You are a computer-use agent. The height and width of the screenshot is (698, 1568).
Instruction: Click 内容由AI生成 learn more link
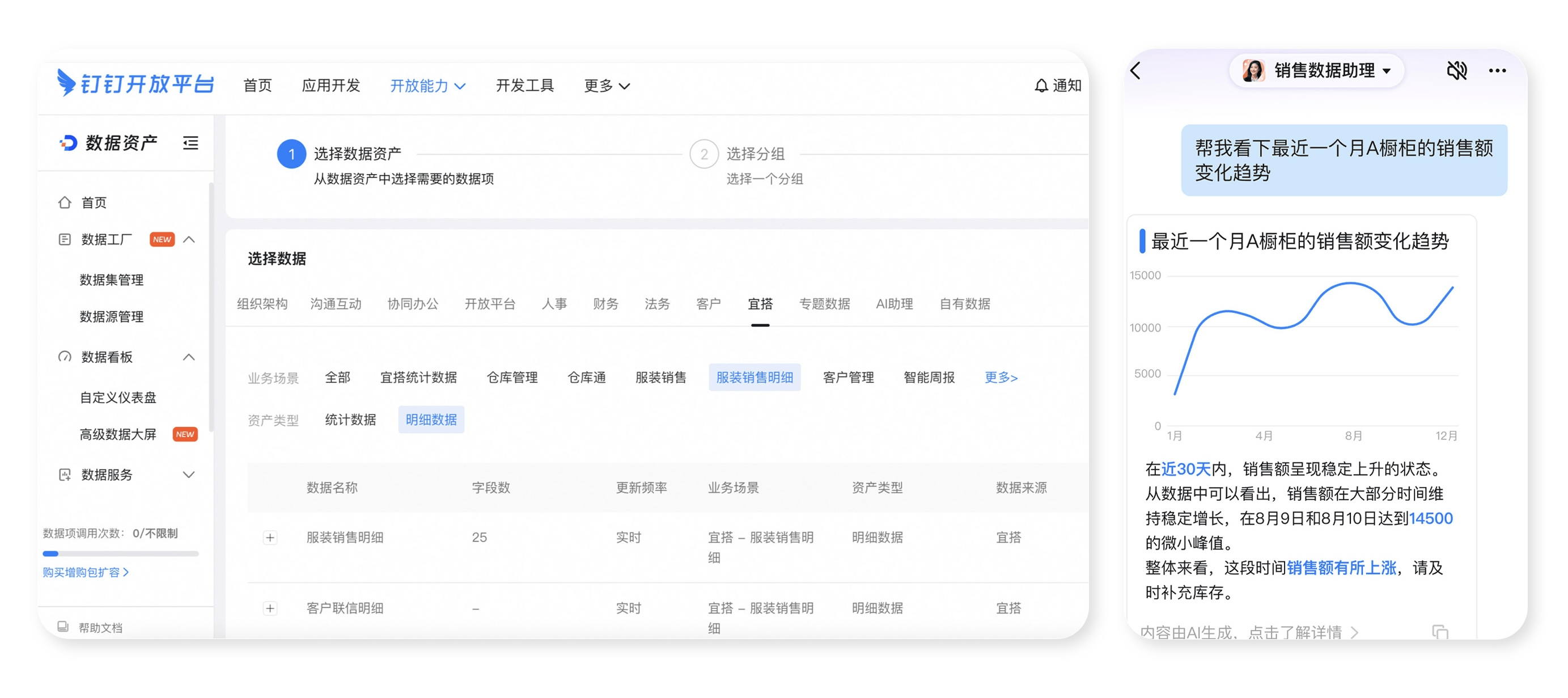click(x=1249, y=632)
